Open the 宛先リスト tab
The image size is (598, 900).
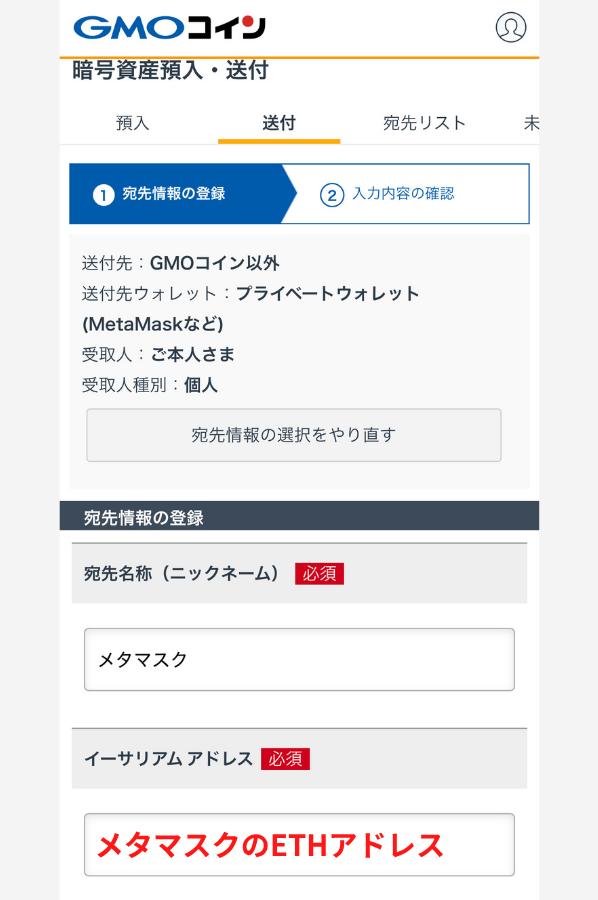pos(422,122)
